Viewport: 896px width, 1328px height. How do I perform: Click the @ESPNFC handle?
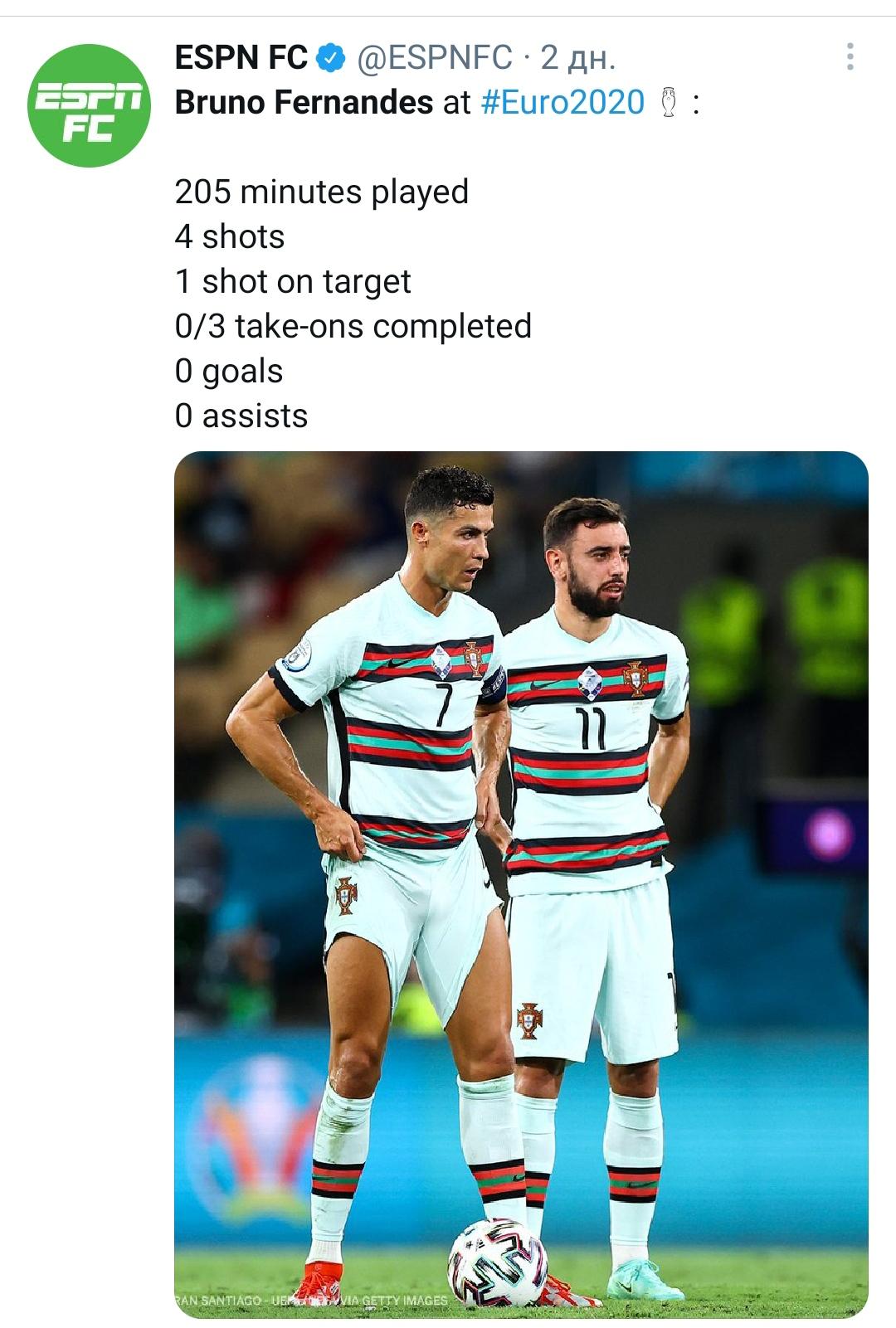tap(435, 58)
